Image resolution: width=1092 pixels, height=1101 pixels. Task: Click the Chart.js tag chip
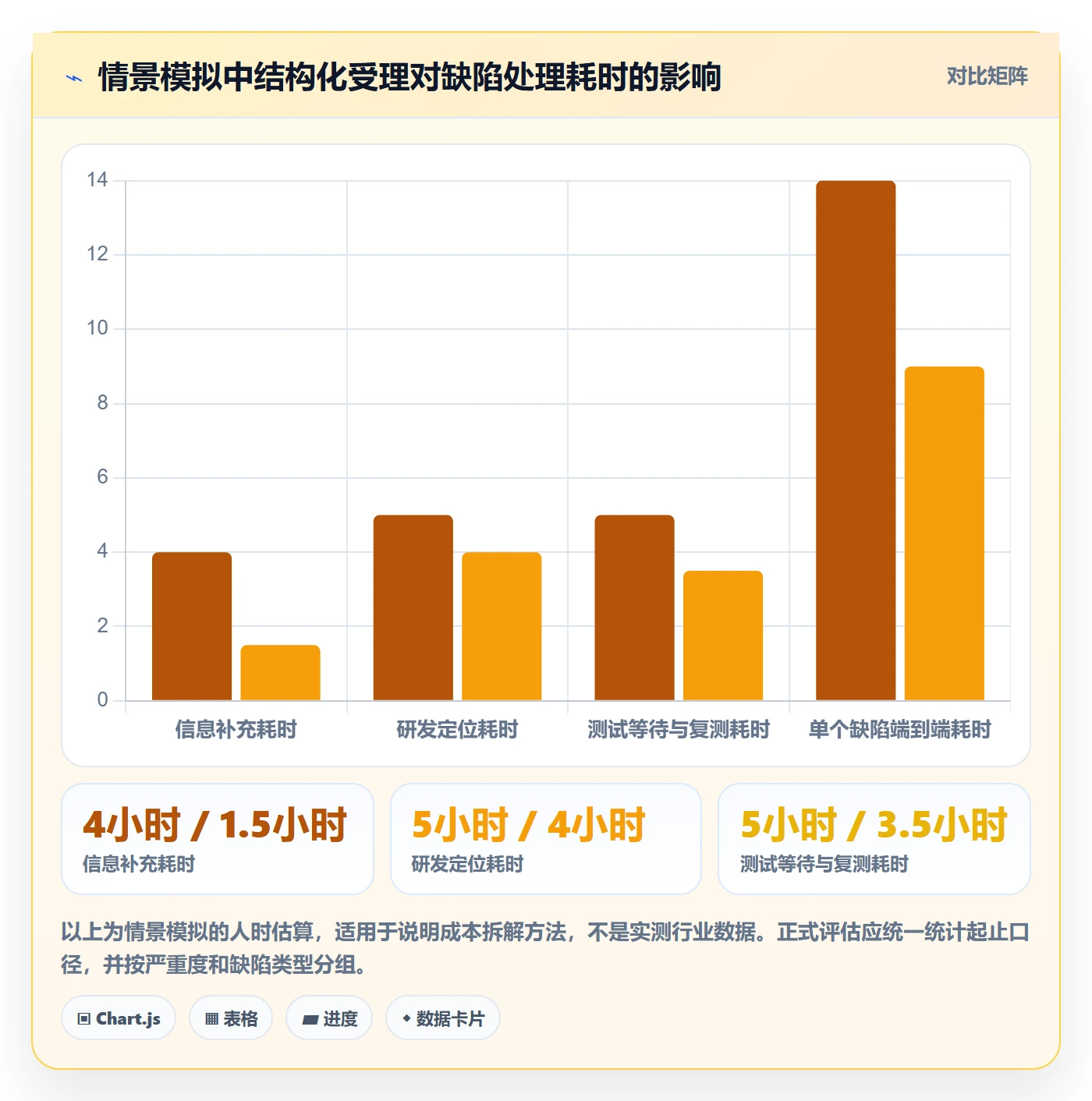(x=119, y=1018)
